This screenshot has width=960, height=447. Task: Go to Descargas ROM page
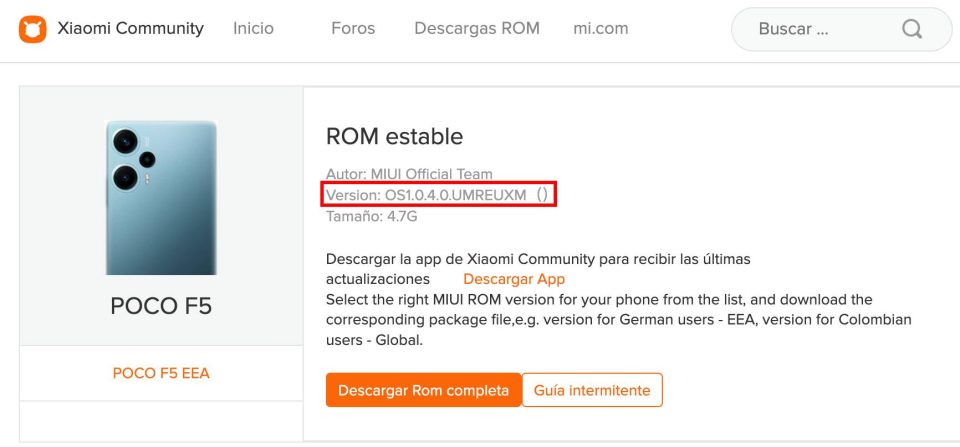click(x=477, y=28)
